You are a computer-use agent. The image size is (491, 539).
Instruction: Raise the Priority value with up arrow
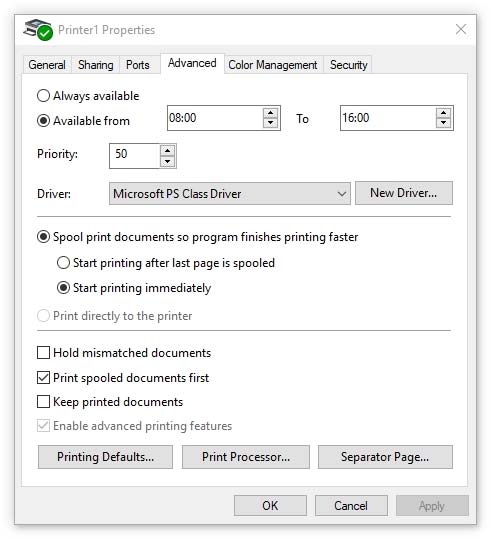click(167, 151)
